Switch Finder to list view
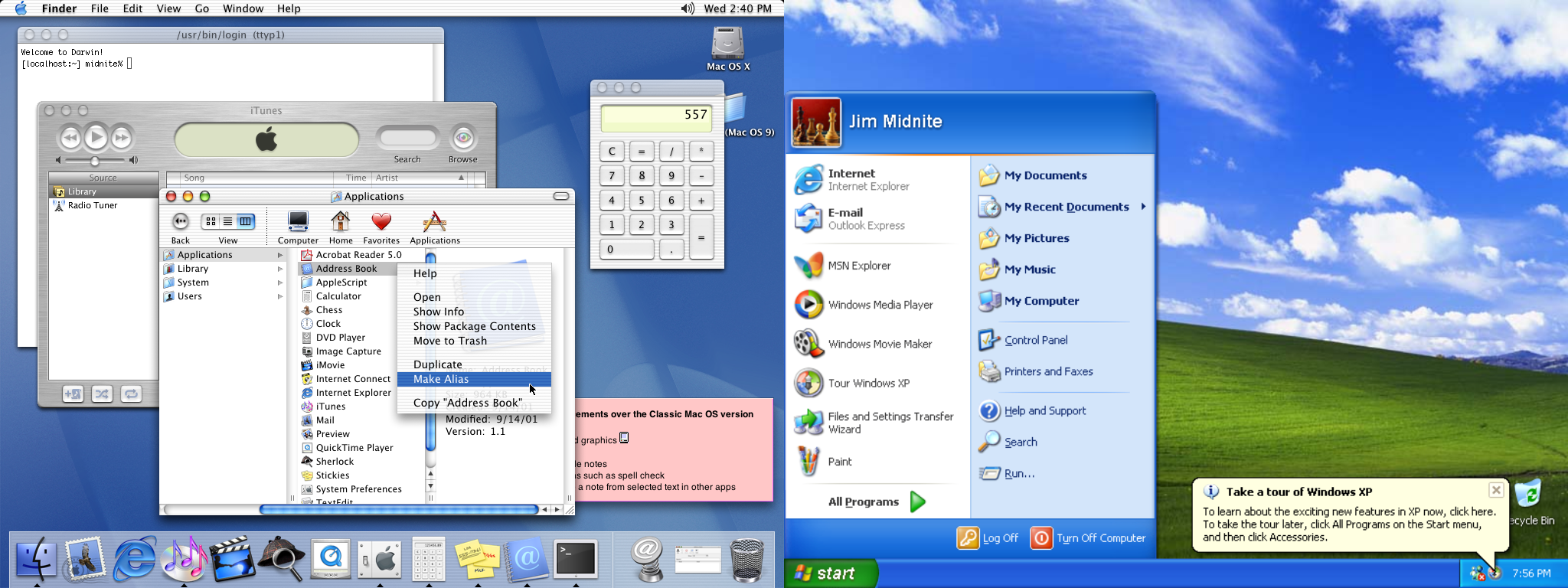Image resolution: width=1568 pixels, height=588 pixels. tap(227, 221)
